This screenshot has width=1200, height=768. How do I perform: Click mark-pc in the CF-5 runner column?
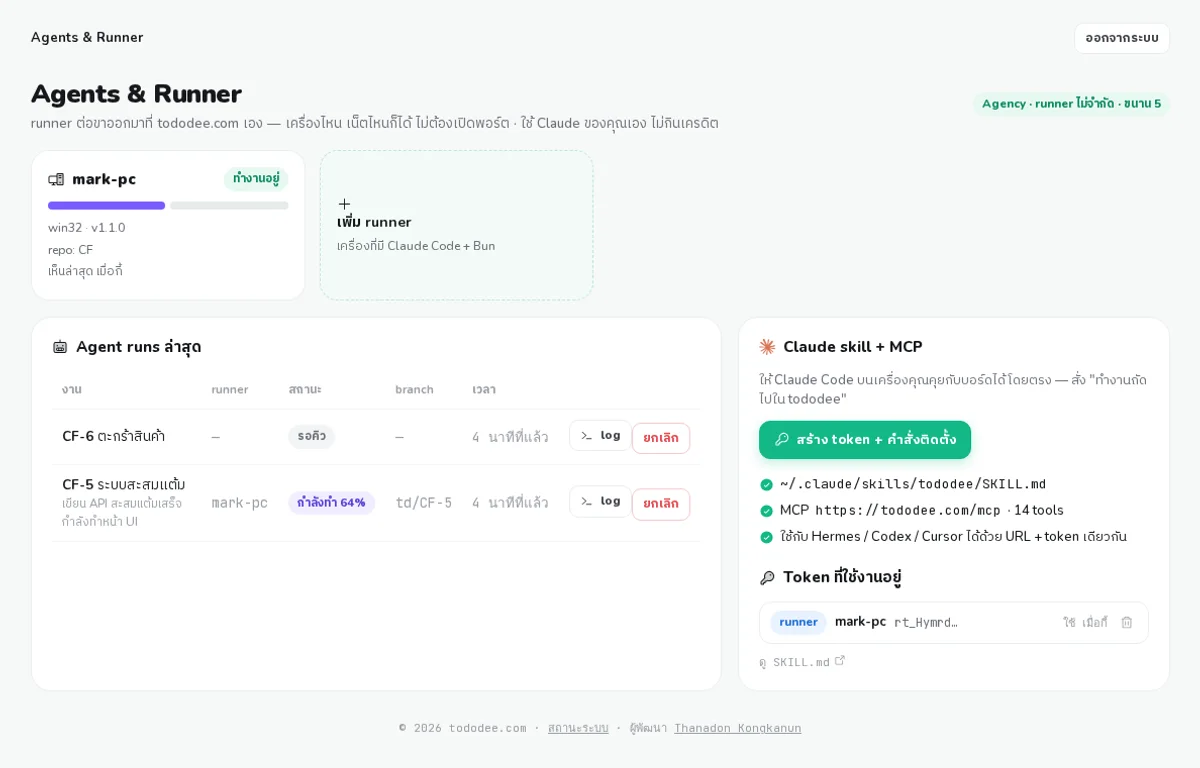pos(240,503)
